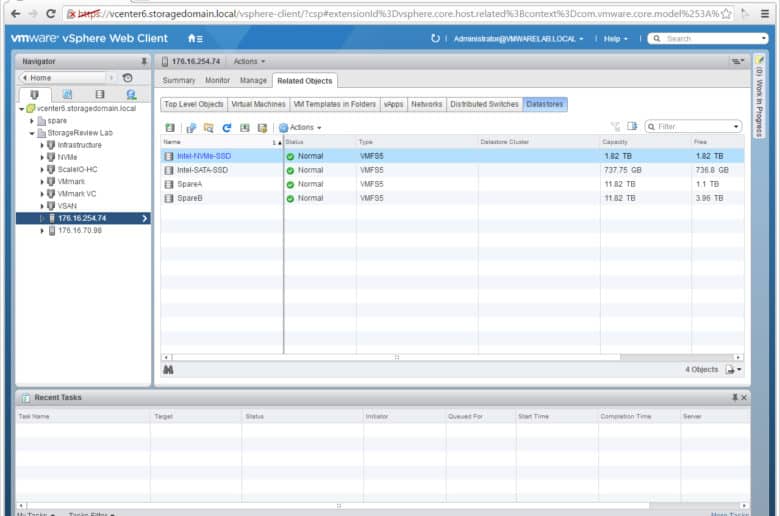Expand the Infrastructure cluster node

point(42,145)
